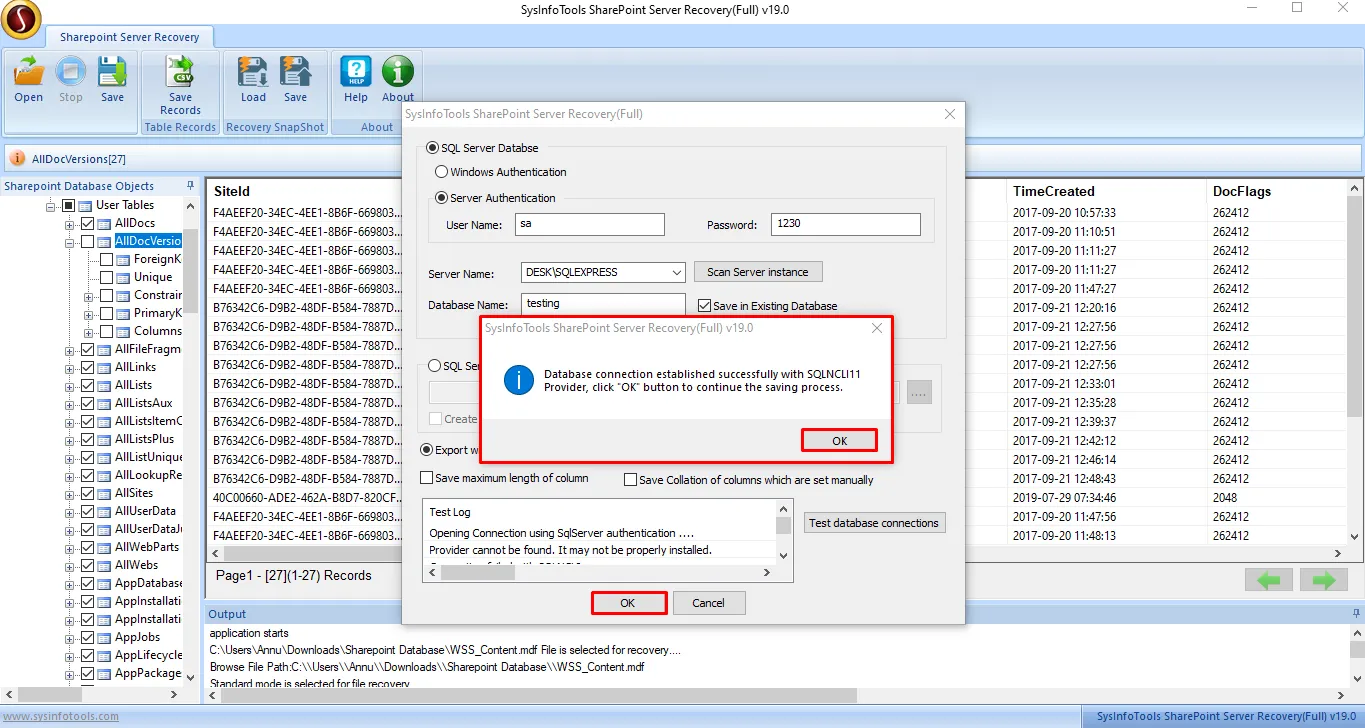The width and height of the screenshot is (1365, 728).
Task: Click the icon beside User Tables node
Action: click(86, 205)
